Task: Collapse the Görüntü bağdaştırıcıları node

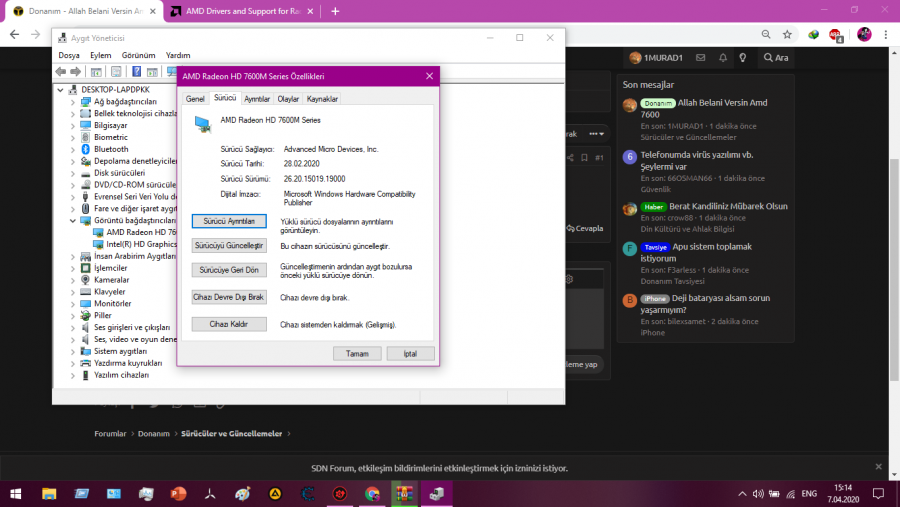Action: [x=73, y=220]
